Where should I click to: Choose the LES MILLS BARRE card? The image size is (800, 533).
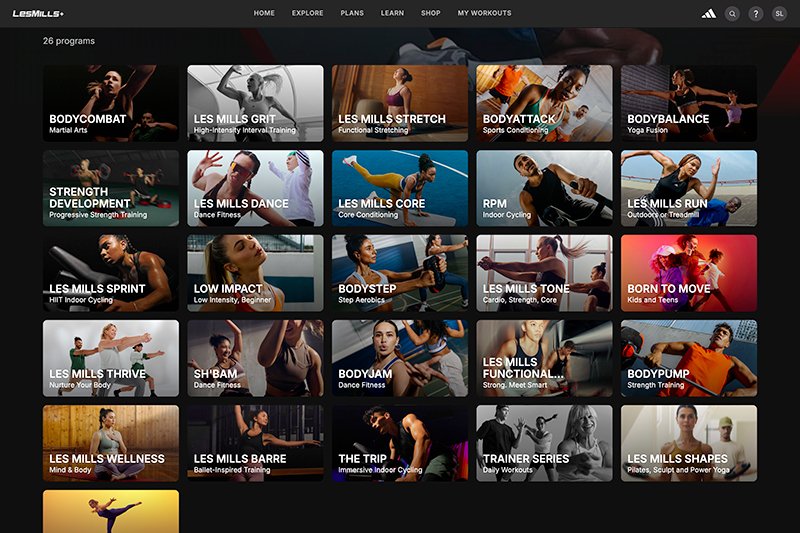pyautogui.click(x=255, y=443)
